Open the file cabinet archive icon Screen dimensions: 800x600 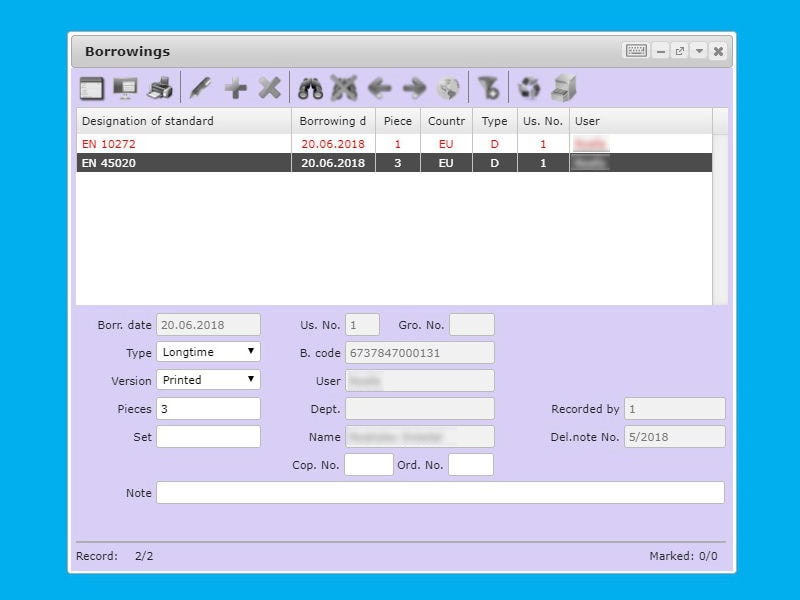[564, 88]
